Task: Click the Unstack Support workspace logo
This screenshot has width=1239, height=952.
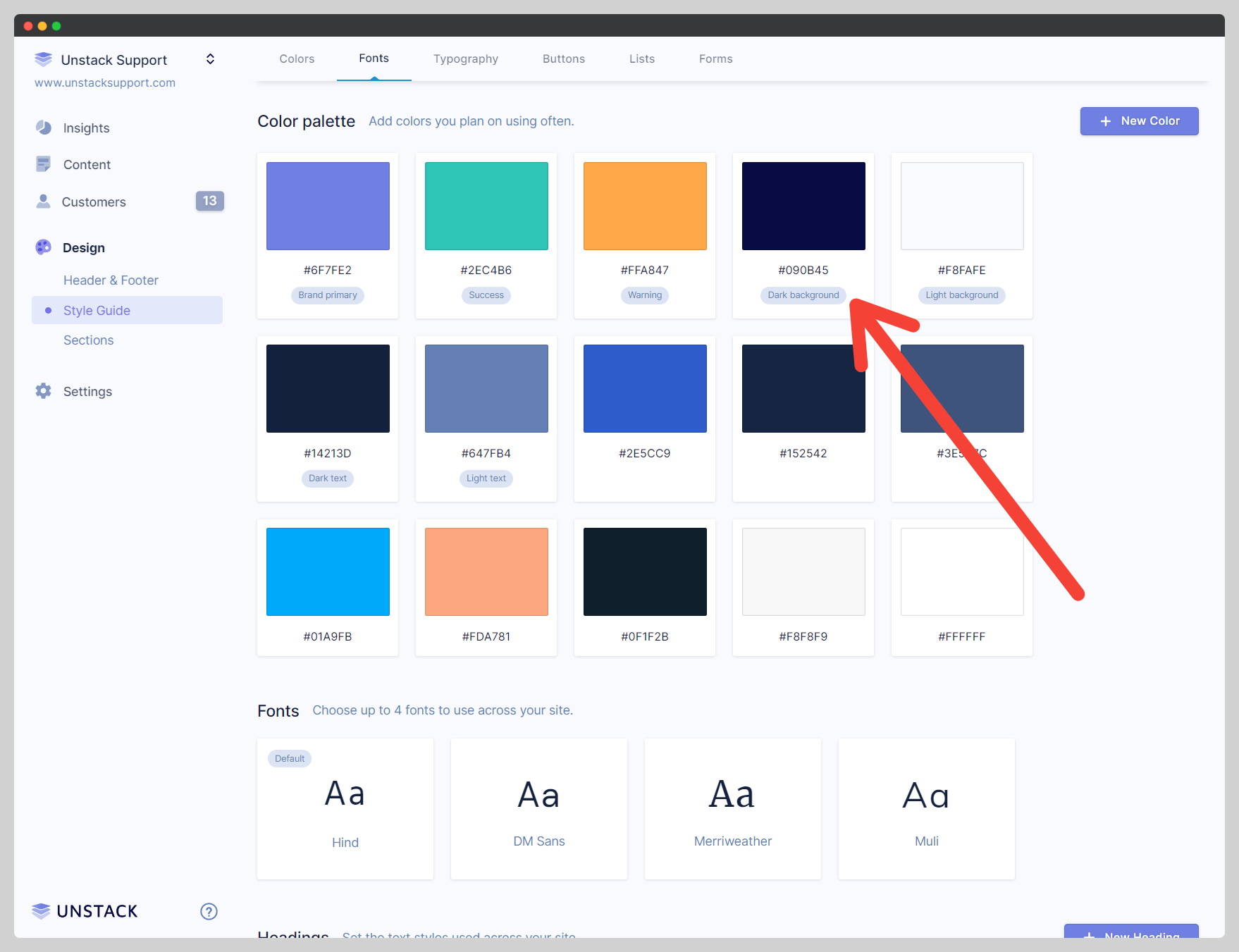Action: 43,59
